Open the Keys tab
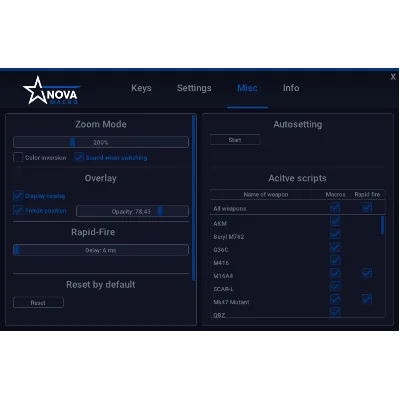This screenshot has width=400, height=400. pos(141,88)
